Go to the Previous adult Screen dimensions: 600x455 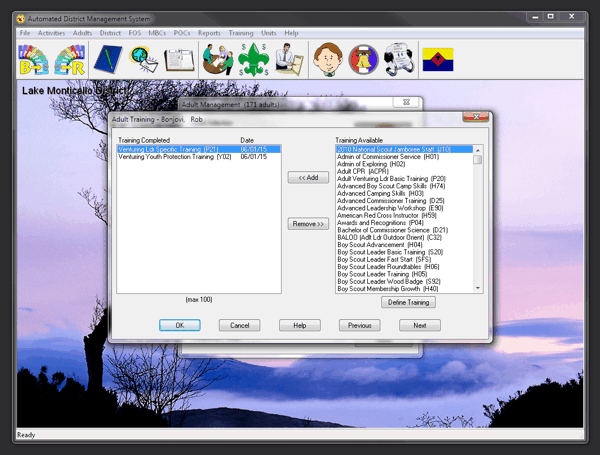(360, 325)
